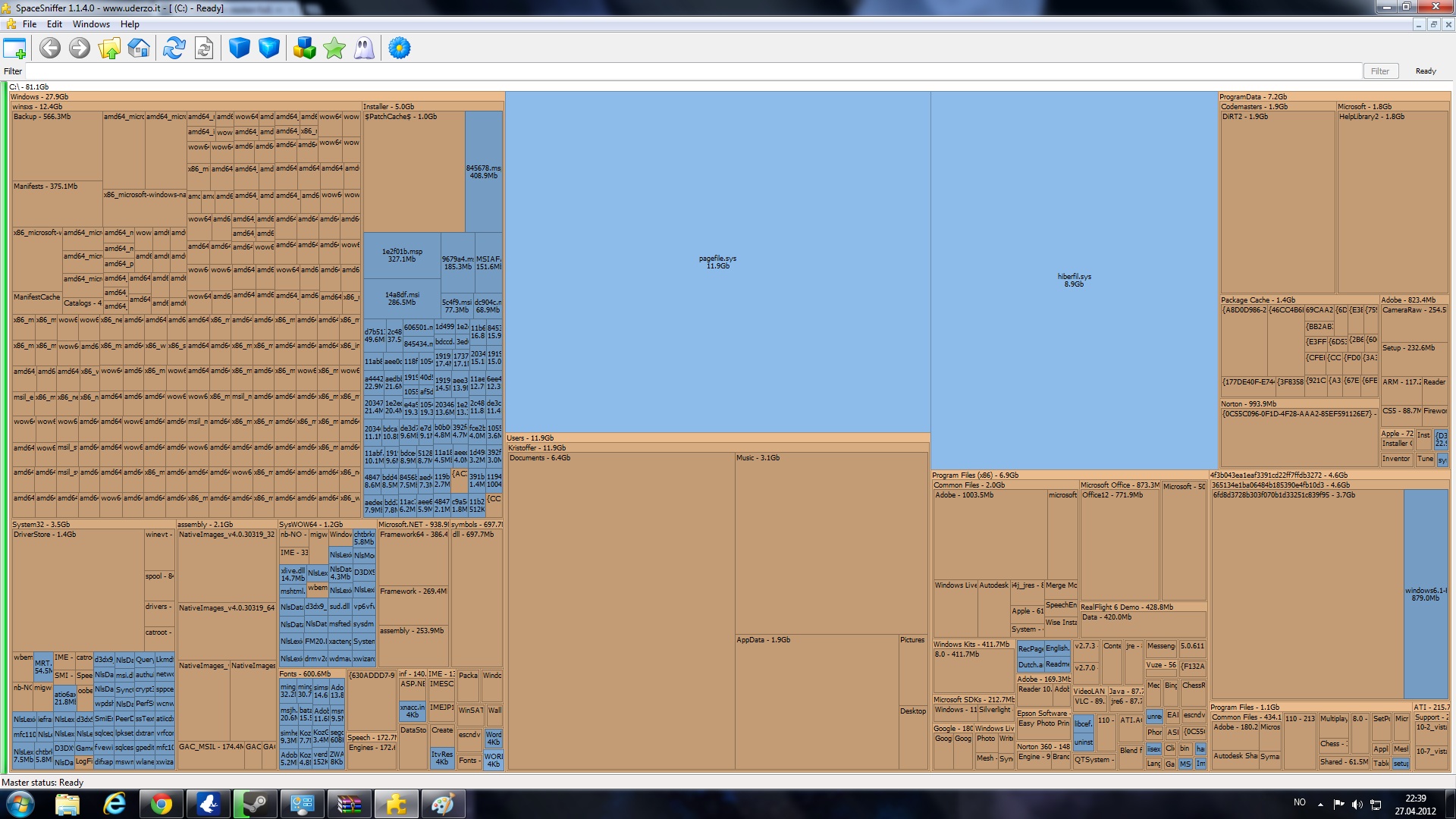
Task: Open the Help menu
Action: [130, 24]
